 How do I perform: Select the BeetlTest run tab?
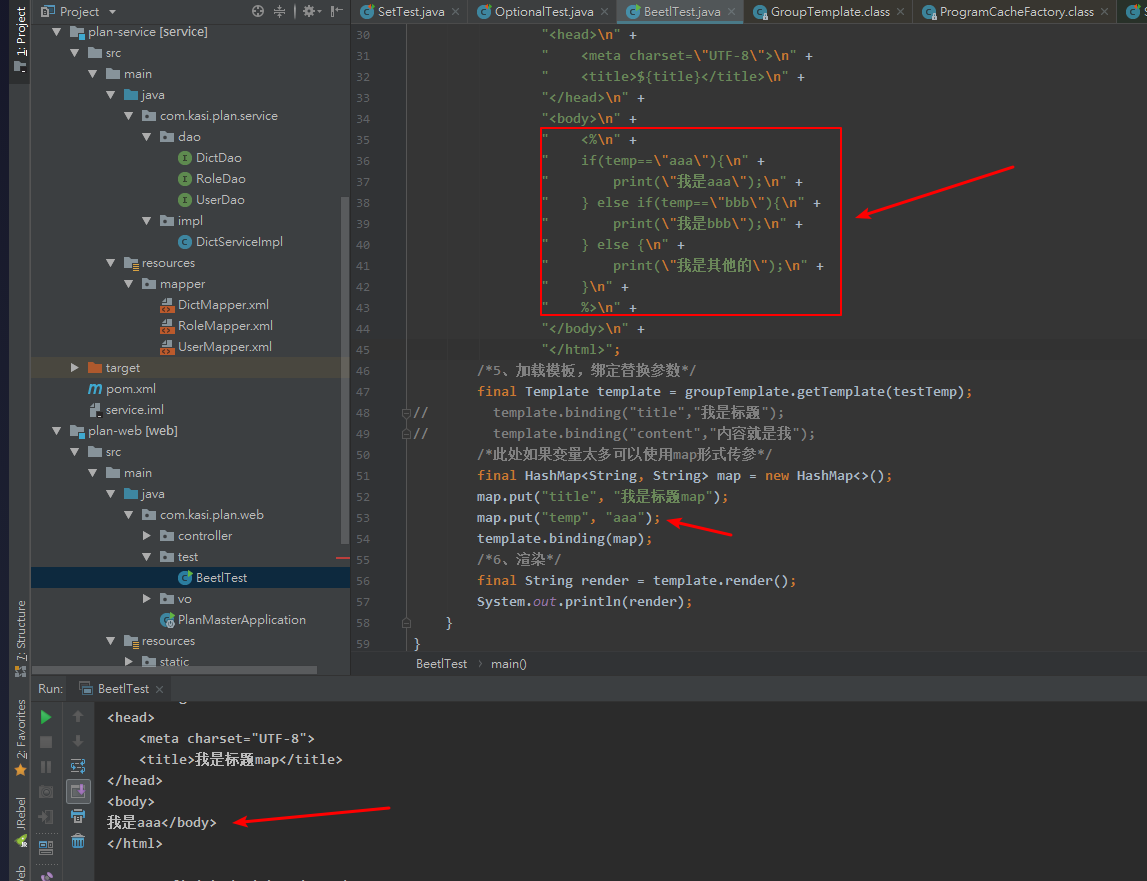123,689
